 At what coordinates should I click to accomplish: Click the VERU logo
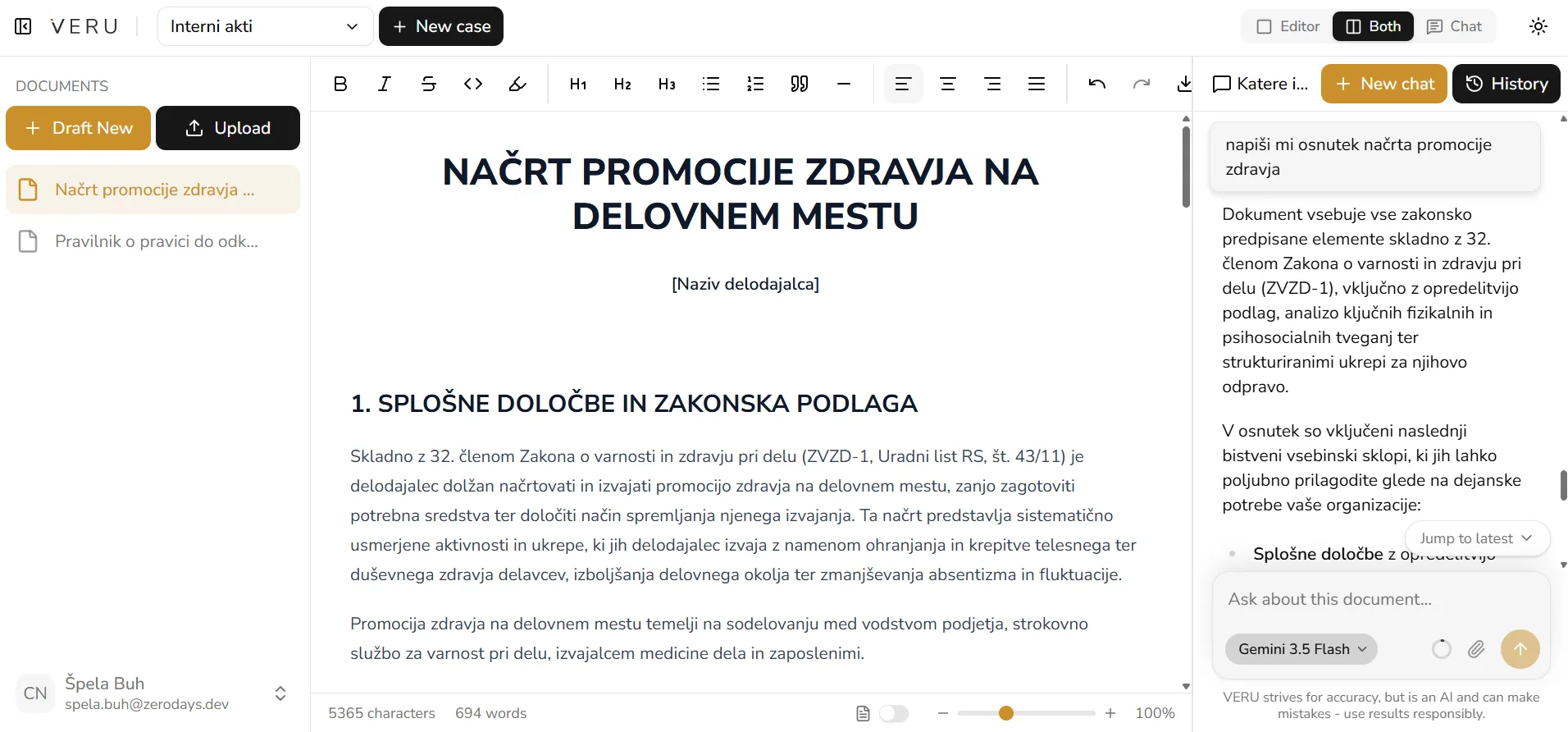pyautogui.click(x=84, y=26)
